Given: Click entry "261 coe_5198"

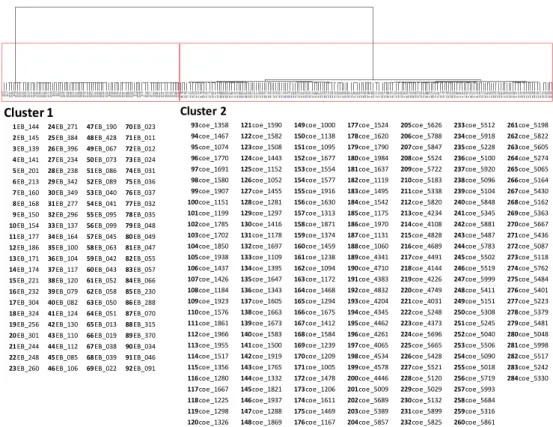Looking at the screenshot, I should point(528,125).
